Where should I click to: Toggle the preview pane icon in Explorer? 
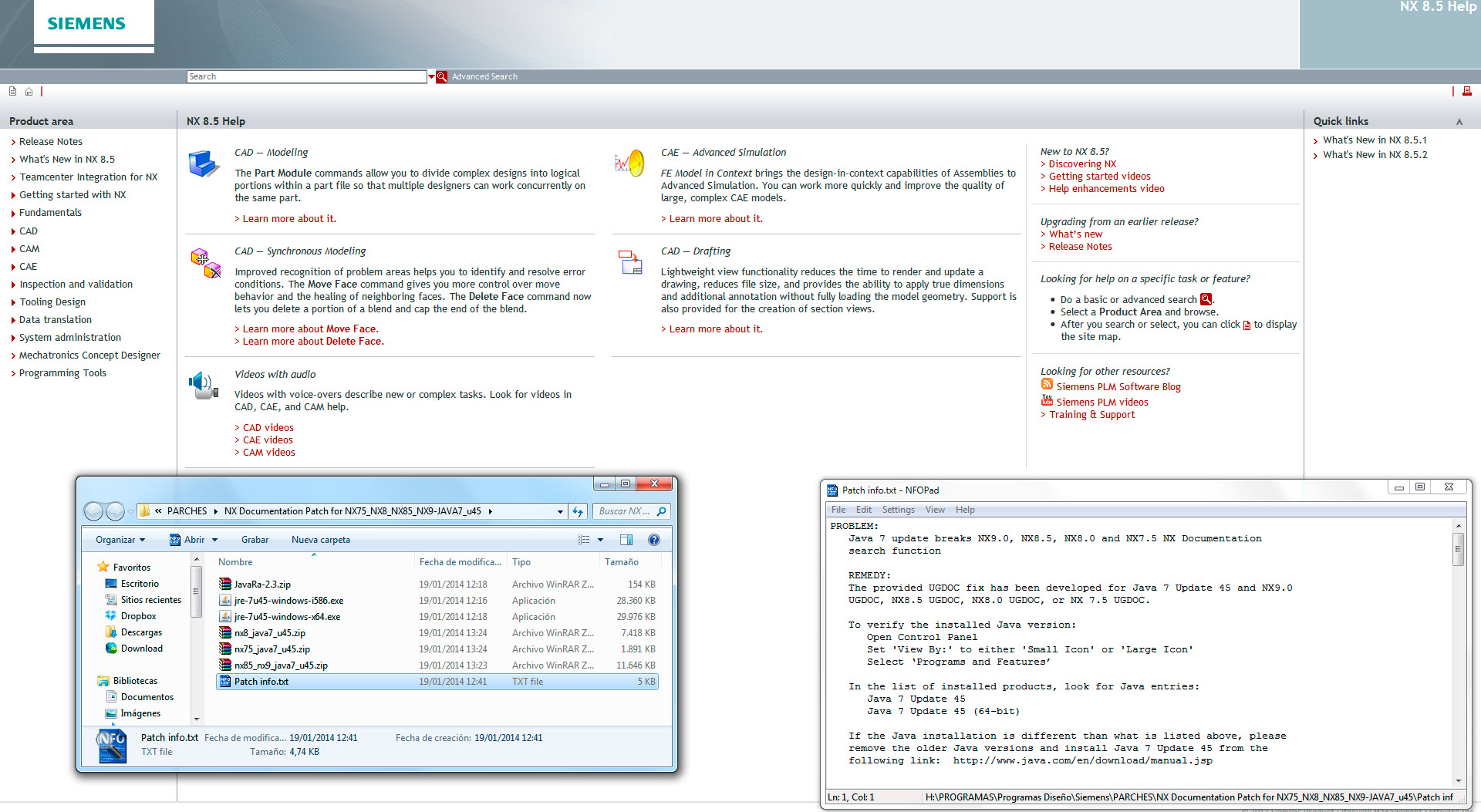coord(626,540)
